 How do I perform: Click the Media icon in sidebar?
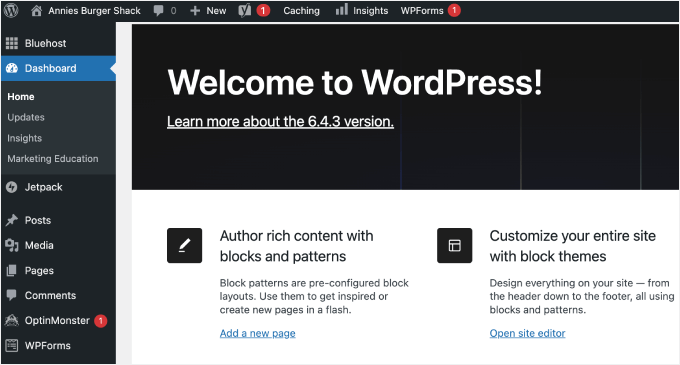click(x=12, y=245)
